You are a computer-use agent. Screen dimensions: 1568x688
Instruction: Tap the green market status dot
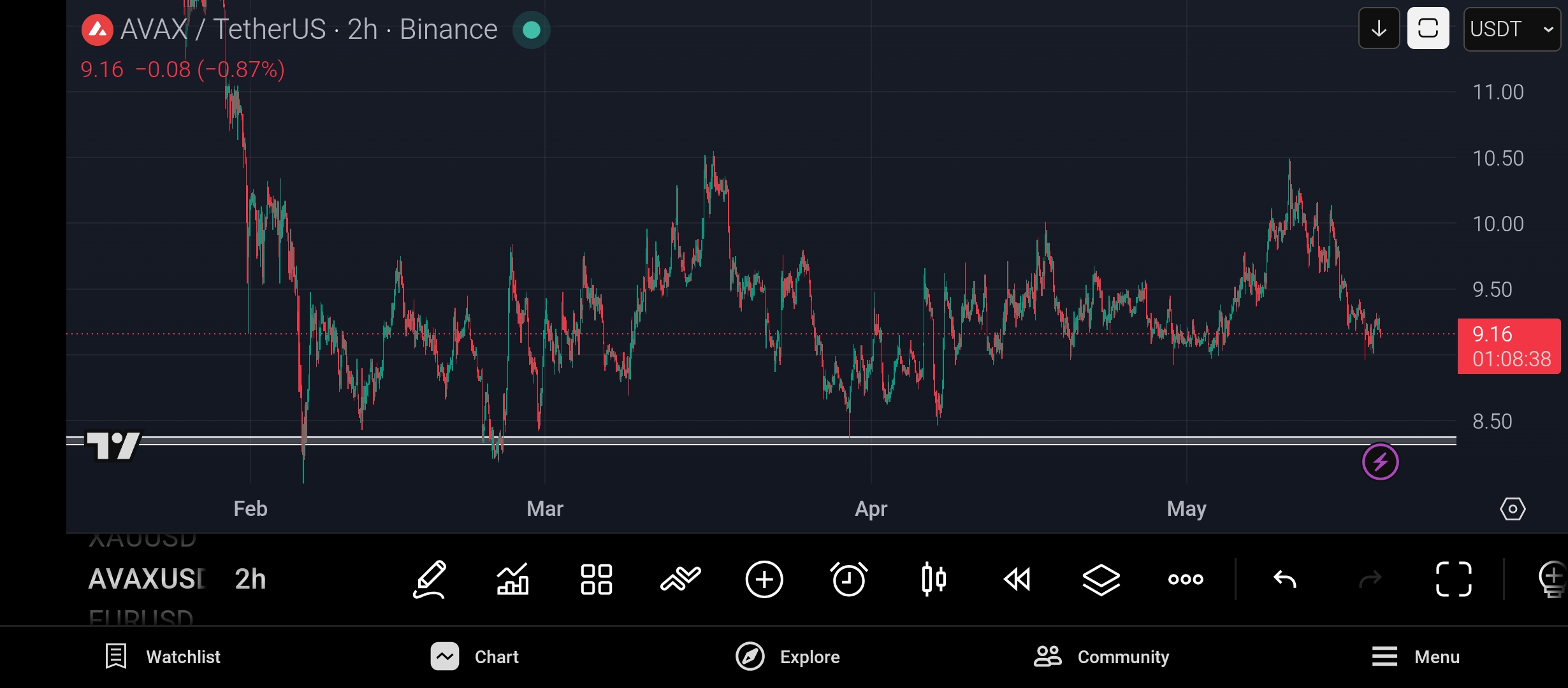(532, 30)
